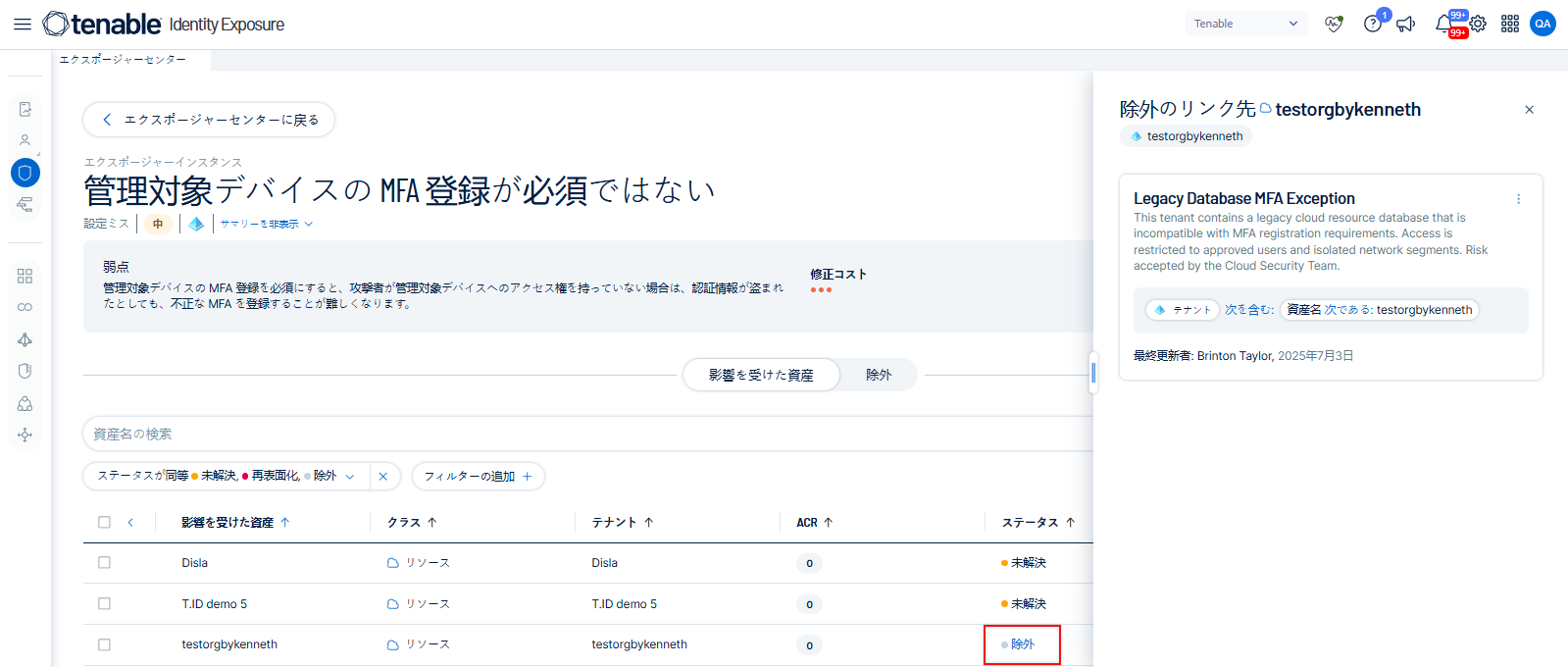Open the megaphone announcements icon
This screenshot has width=1568, height=667.
point(1405,24)
